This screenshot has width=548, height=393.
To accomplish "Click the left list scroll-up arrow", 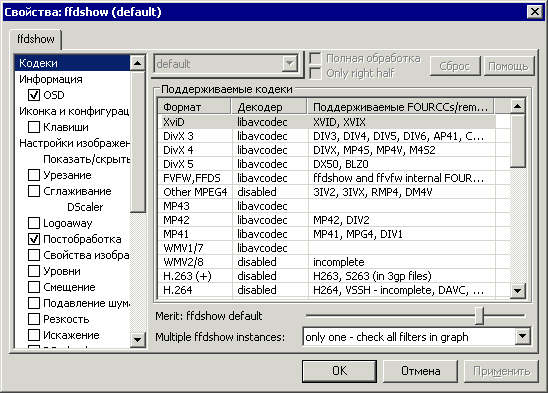I will [x=137, y=63].
